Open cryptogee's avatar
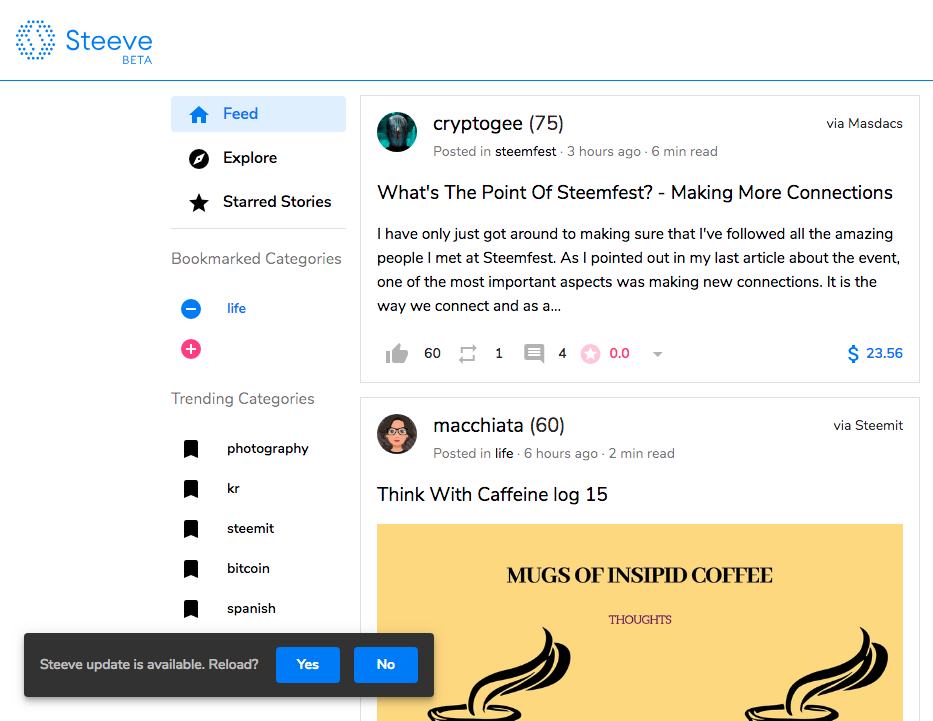 pos(397,132)
